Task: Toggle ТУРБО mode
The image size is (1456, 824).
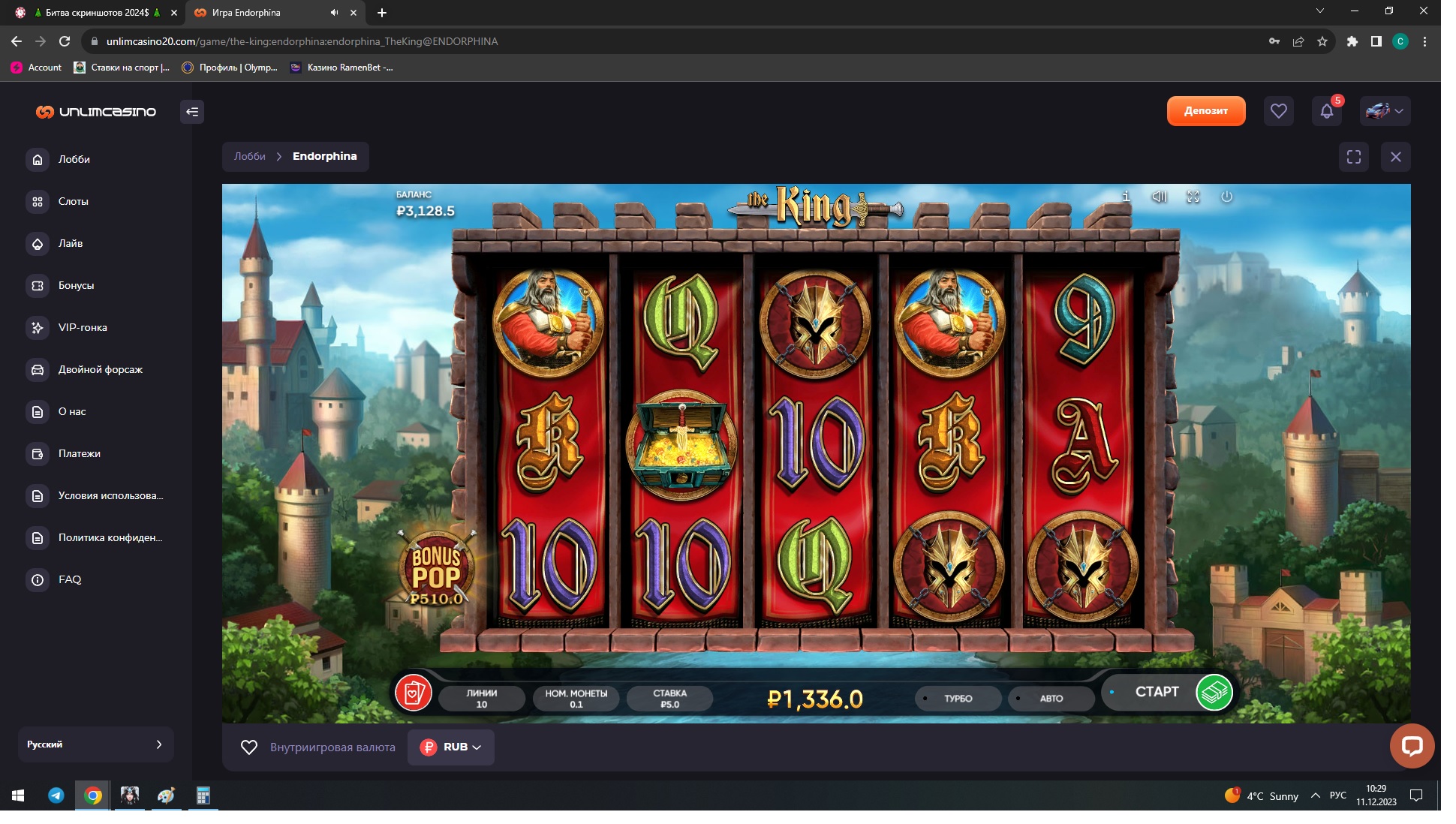Action: tap(958, 699)
